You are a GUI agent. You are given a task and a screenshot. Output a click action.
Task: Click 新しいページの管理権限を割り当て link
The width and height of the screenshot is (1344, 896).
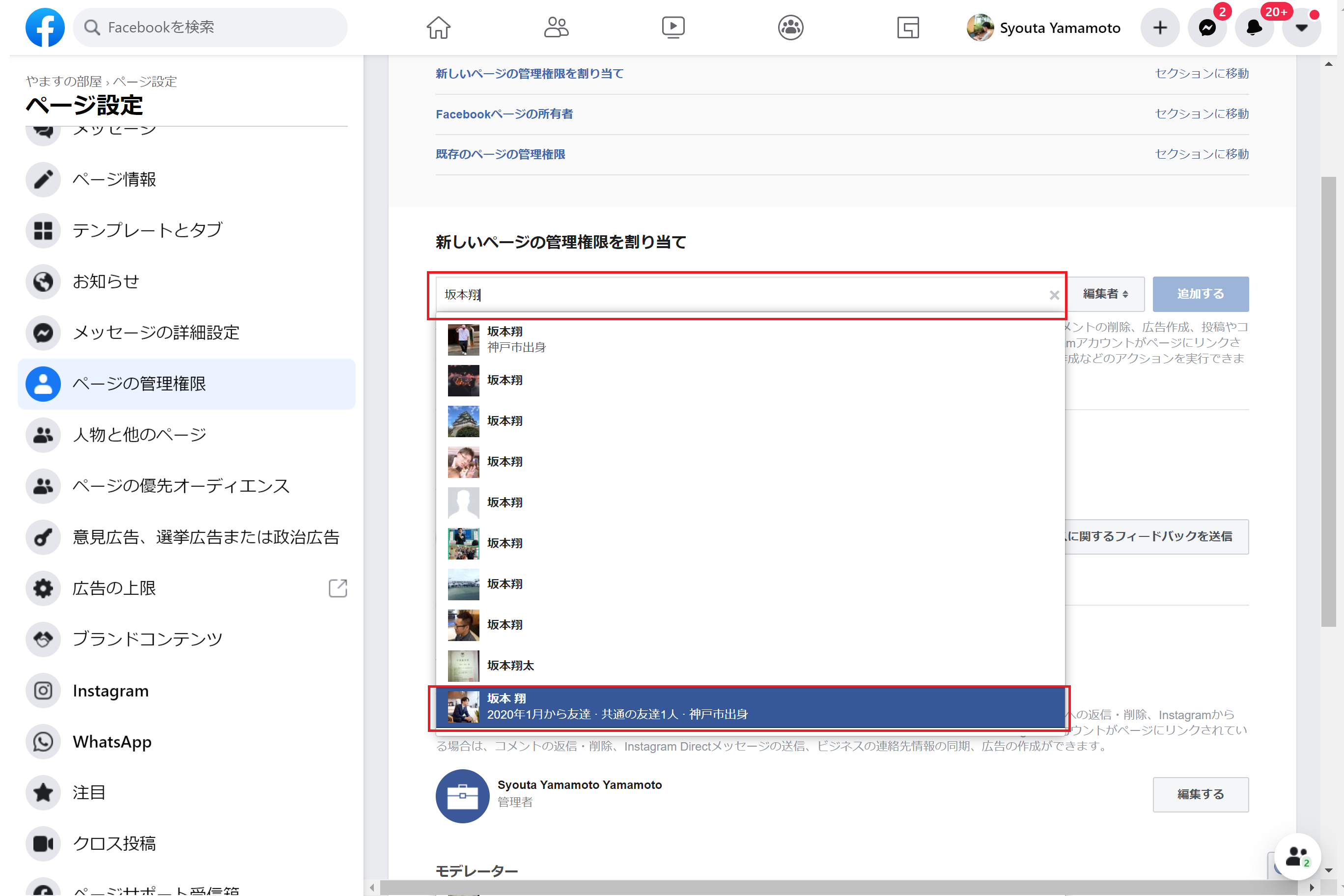529,73
